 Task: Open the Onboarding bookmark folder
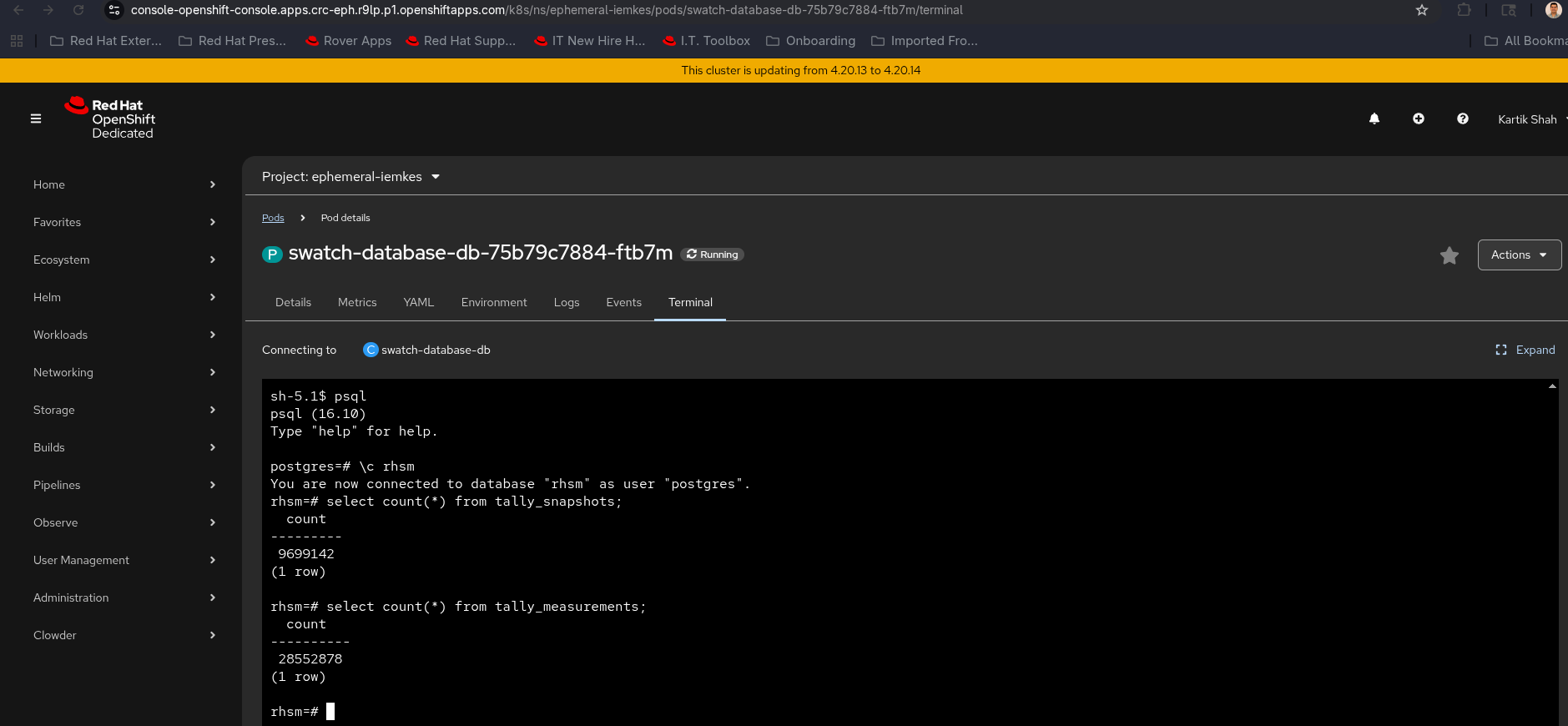[x=811, y=41]
